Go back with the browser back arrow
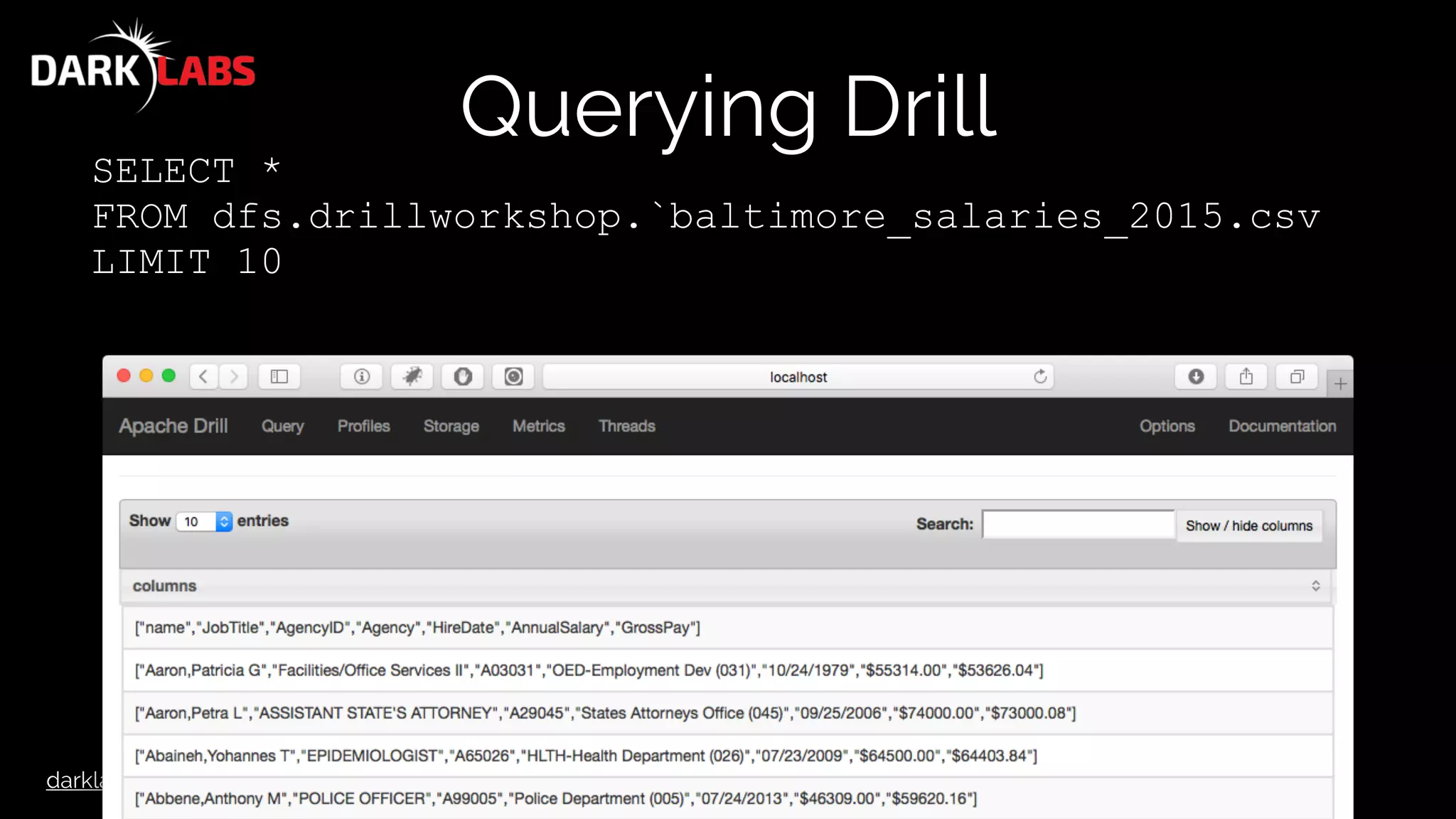This screenshot has height=819, width=1456. 204,376
